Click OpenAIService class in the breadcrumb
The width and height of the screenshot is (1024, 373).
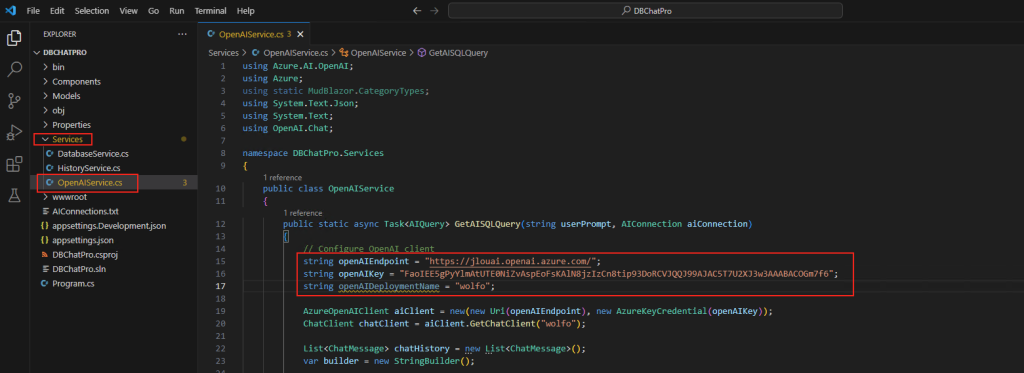click(372, 53)
